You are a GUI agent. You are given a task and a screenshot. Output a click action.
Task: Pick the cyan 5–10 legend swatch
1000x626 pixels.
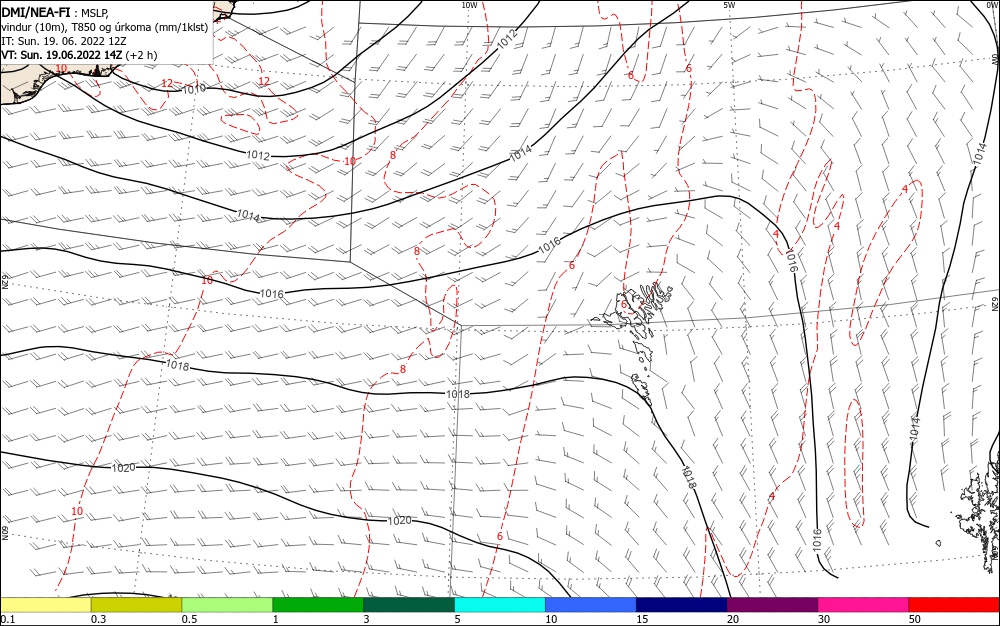click(x=500, y=605)
